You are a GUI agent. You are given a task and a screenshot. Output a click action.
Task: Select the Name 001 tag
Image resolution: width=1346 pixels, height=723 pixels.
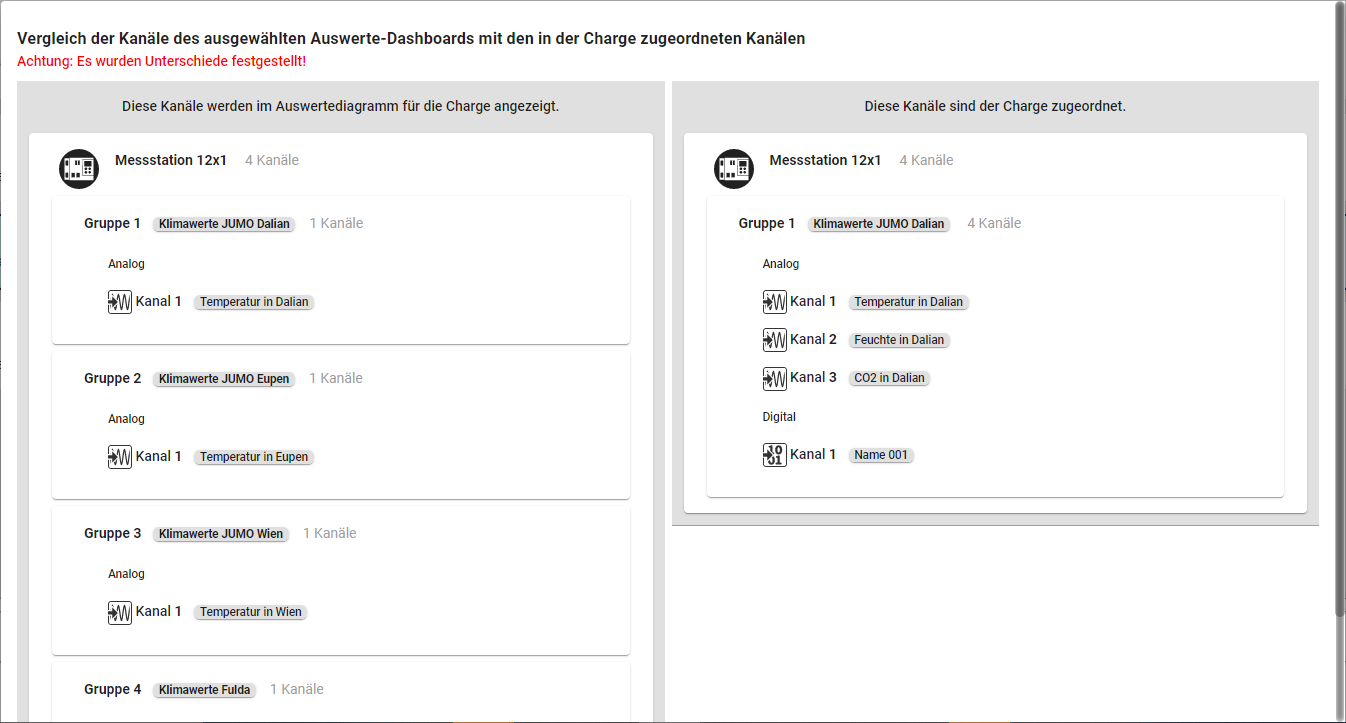point(881,455)
